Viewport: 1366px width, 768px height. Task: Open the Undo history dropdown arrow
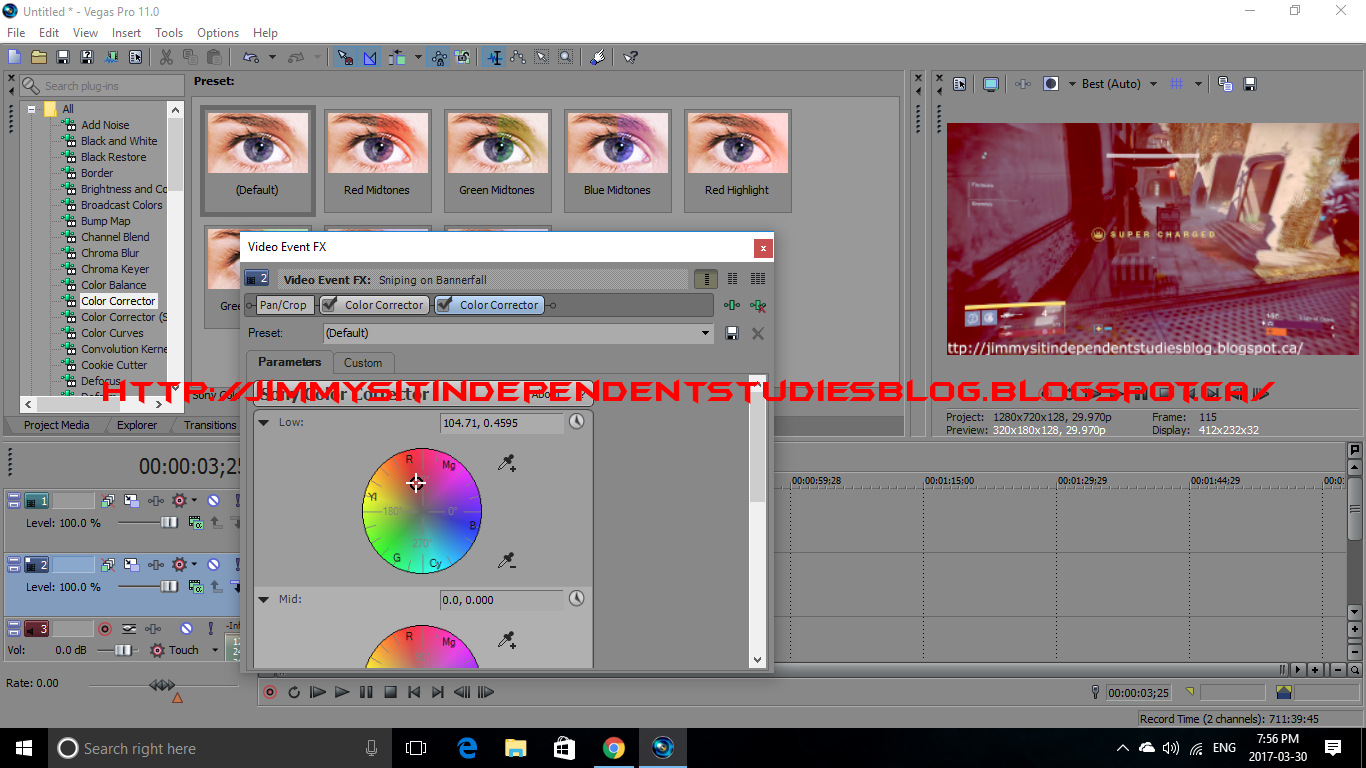coord(272,58)
